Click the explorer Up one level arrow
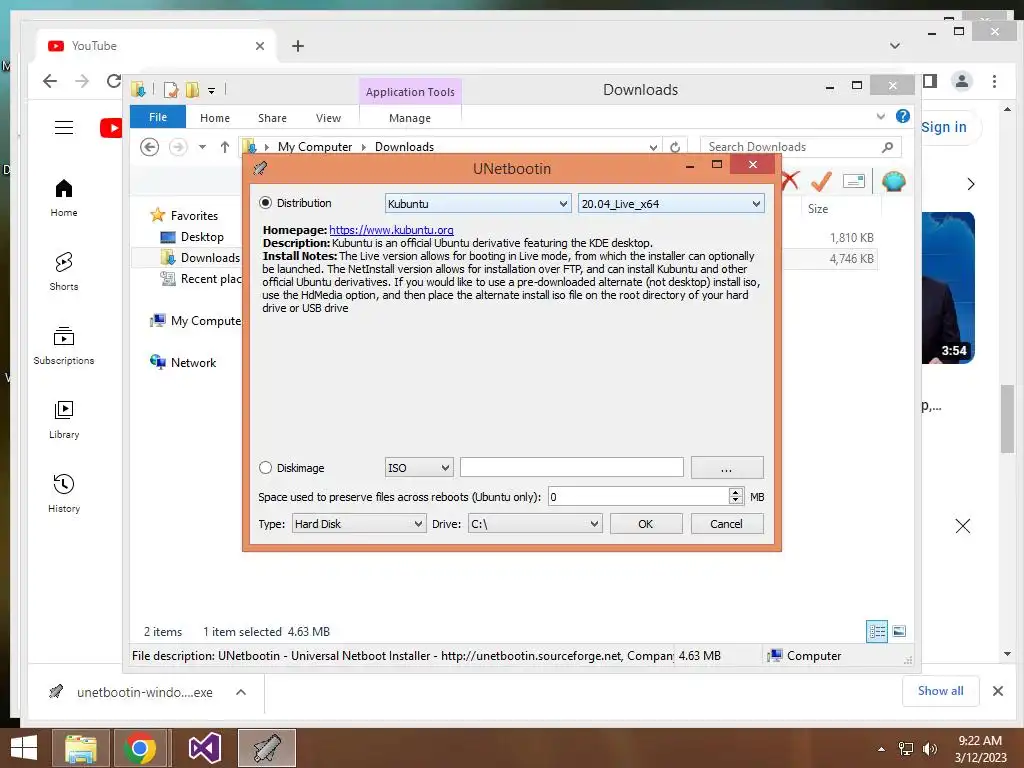The width and height of the screenshot is (1024, 768). 225,147
